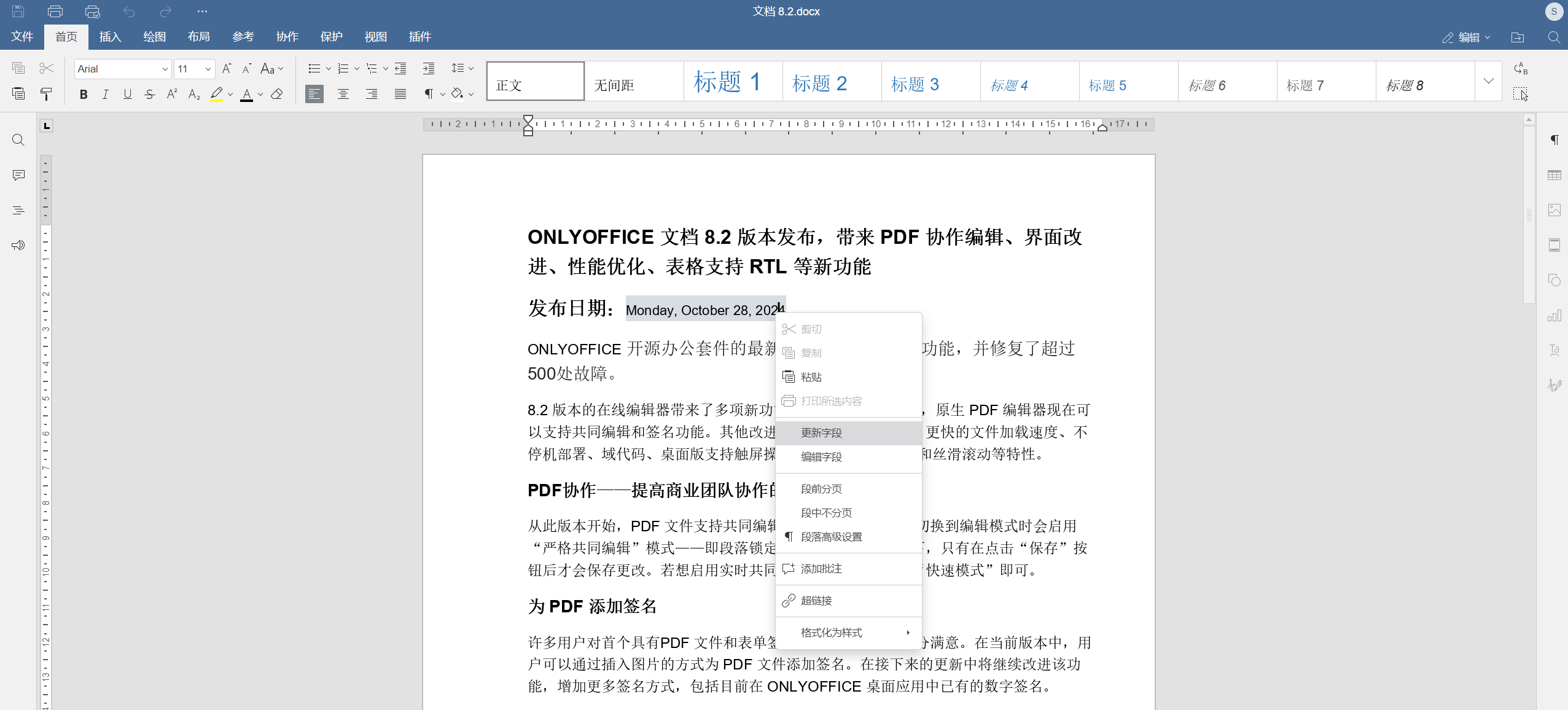Switch to the 插入 tab

coord(111,37)
